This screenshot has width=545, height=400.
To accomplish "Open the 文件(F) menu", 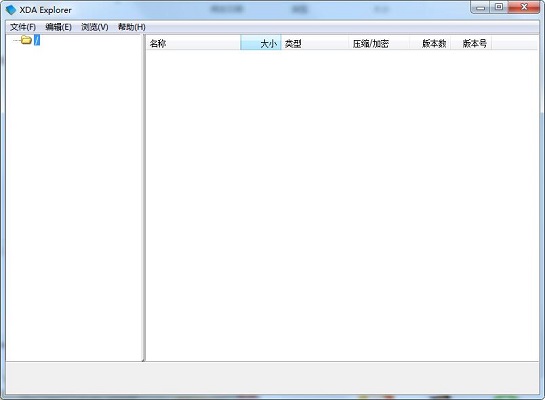I will point(23,27).
